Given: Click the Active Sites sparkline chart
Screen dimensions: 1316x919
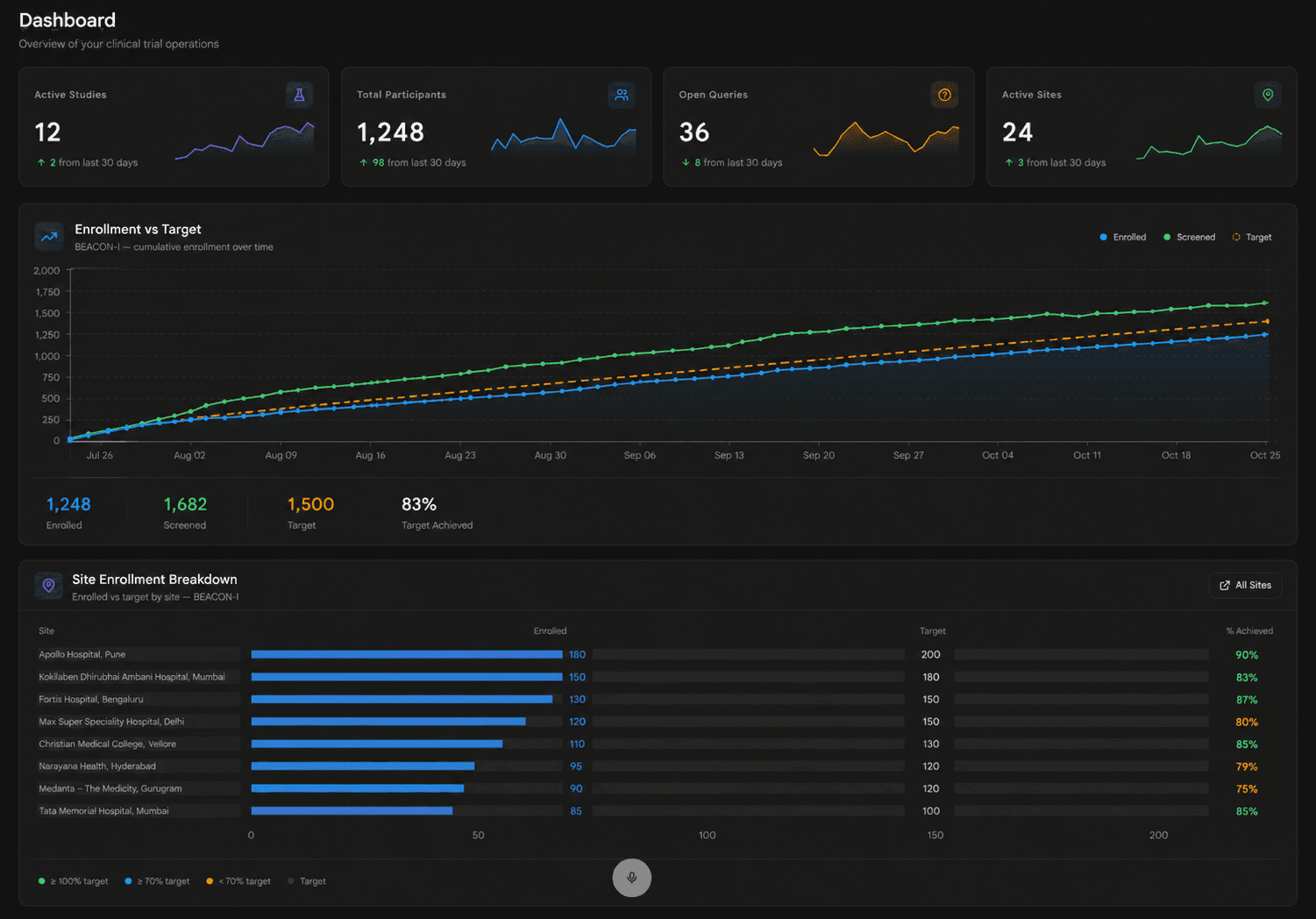Looking at the screenshot, I should coord(1209,142).
